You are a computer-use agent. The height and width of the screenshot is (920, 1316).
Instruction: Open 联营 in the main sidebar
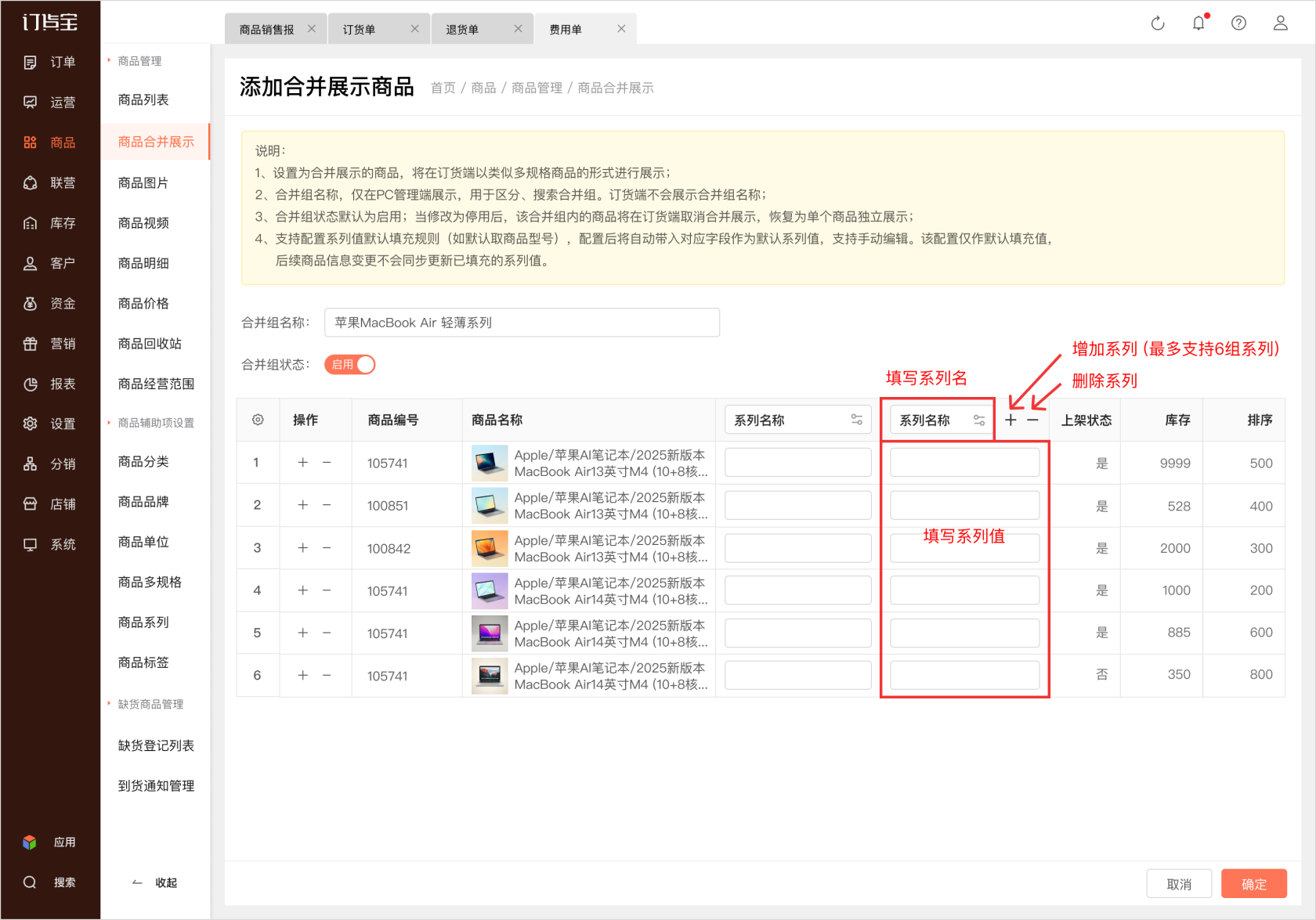49,182
